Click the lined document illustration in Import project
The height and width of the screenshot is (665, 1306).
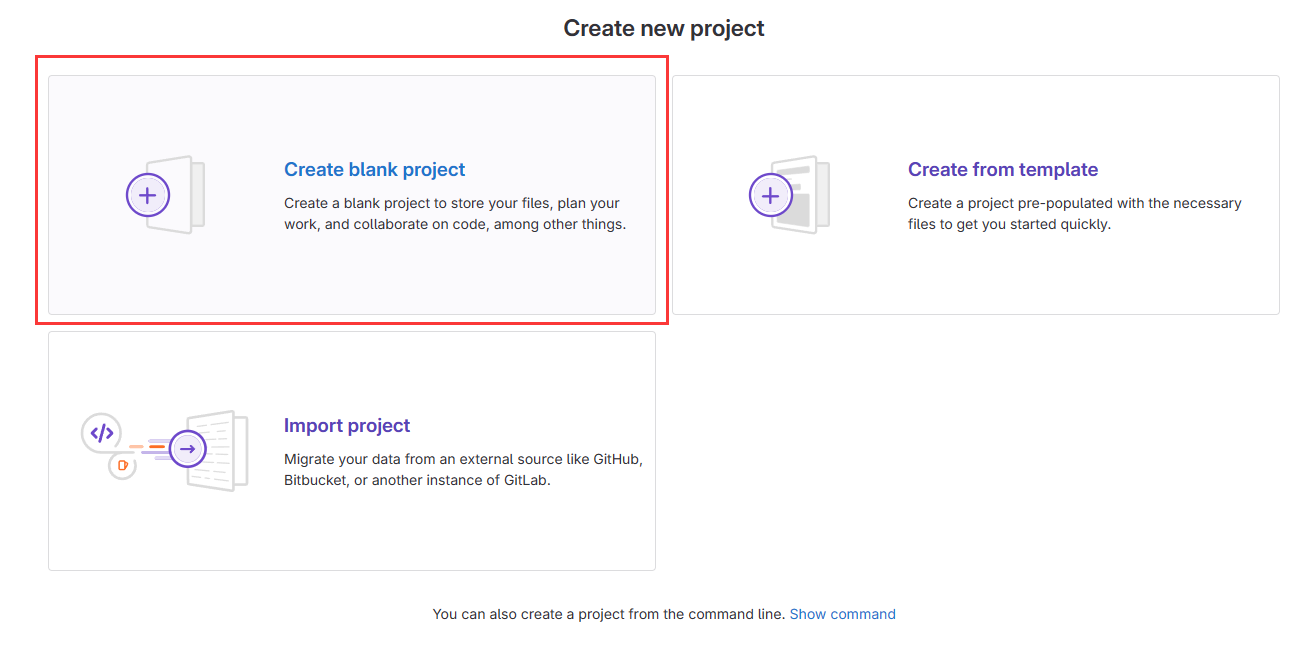(x=223, y=450)
